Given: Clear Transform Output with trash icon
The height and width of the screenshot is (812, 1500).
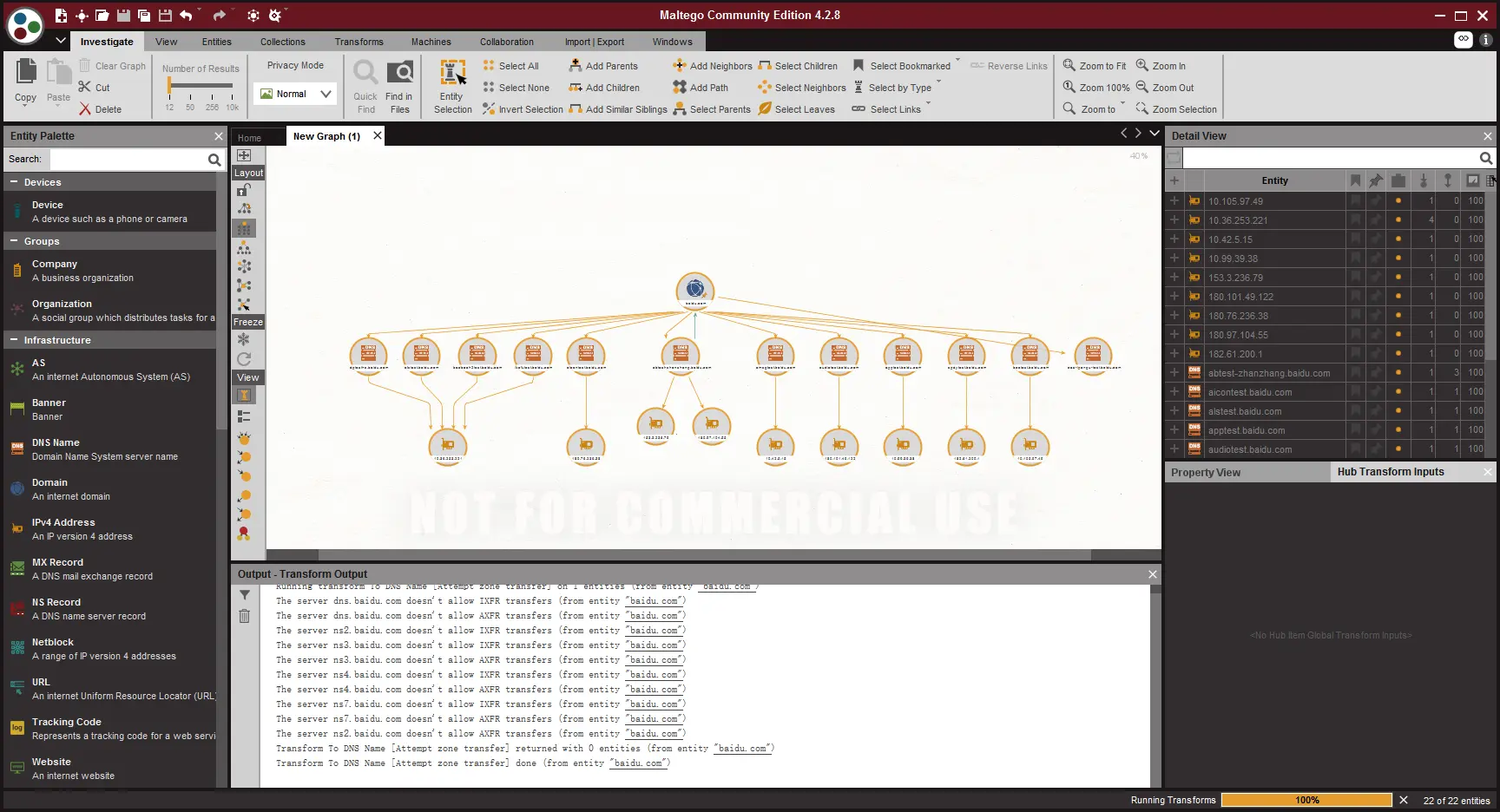Looking at the screenshot, I should (245, 616).
